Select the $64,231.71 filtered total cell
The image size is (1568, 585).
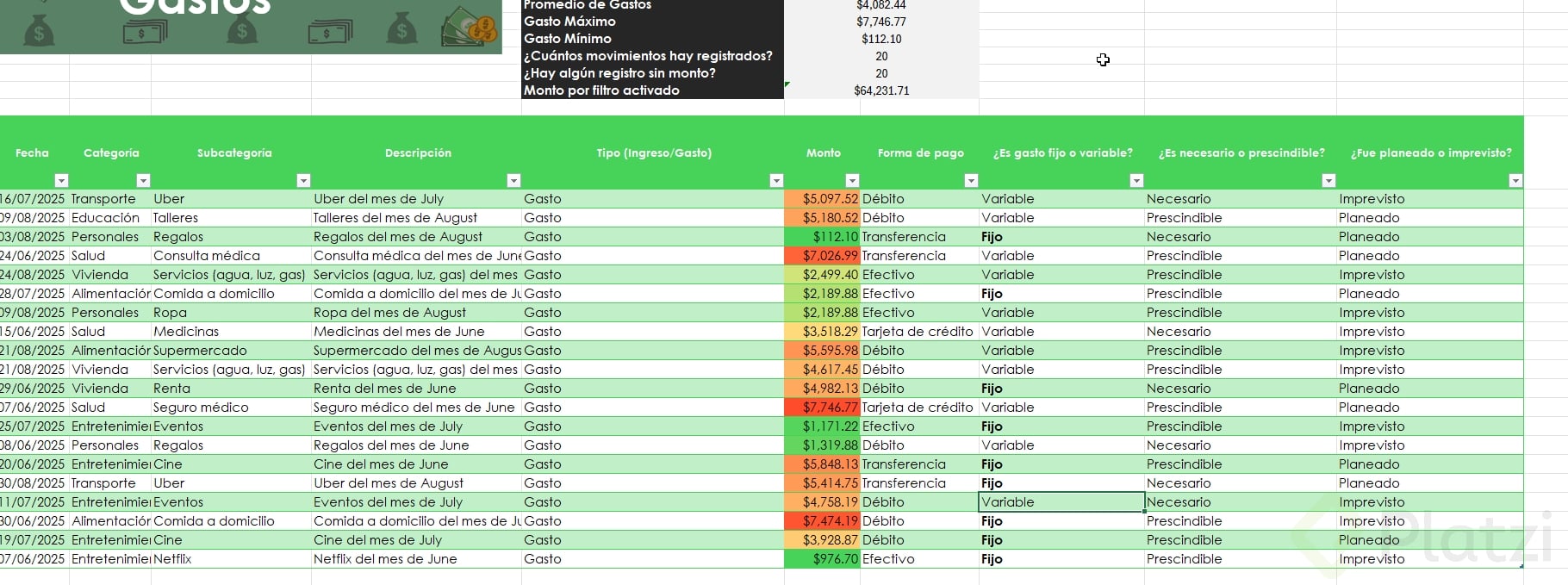tap(881, 90)
